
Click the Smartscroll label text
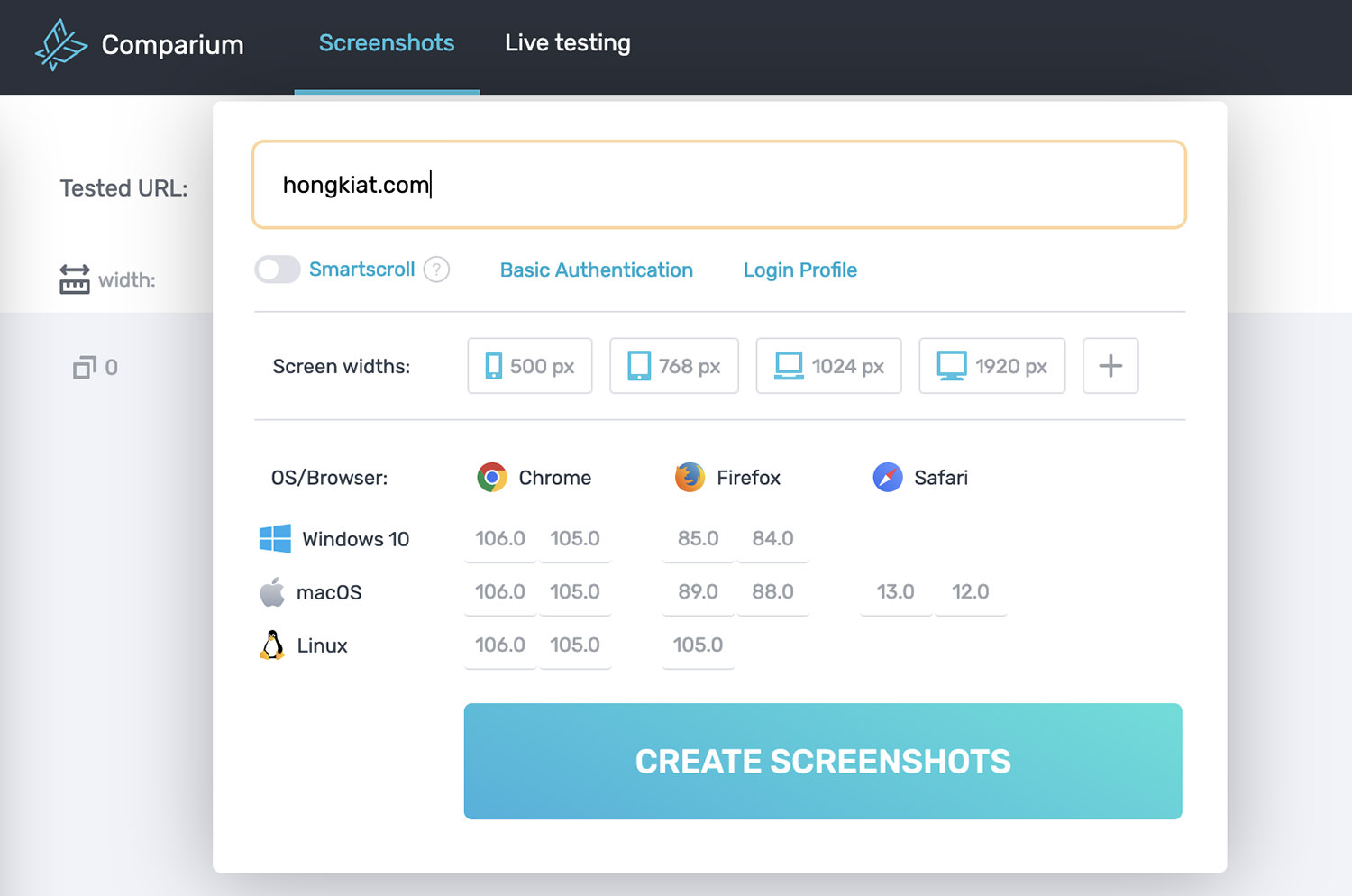click(x=362, y=270)
